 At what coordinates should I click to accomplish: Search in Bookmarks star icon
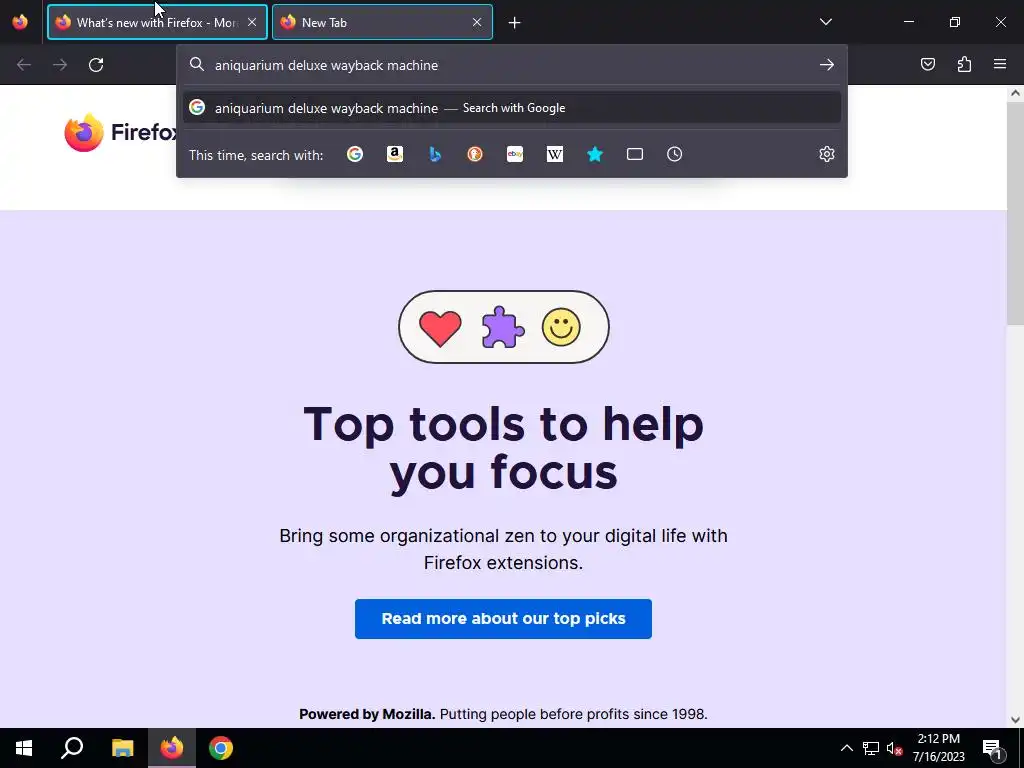click(x=595, y=154)
